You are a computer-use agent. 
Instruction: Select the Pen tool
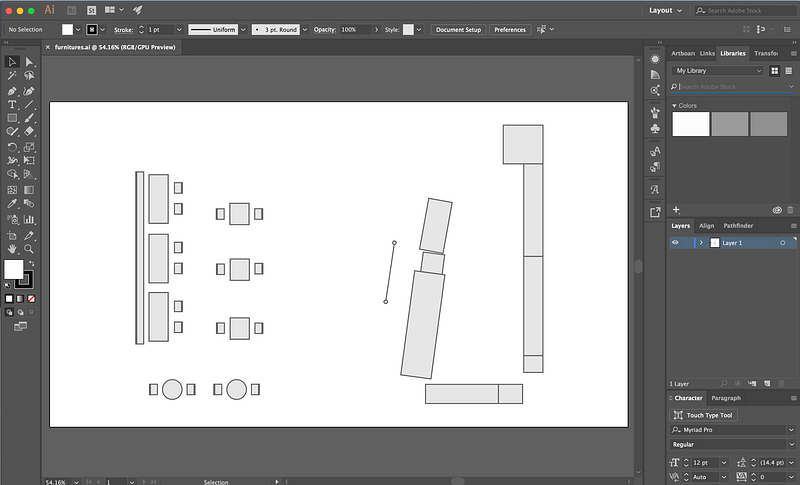(12, 91)
